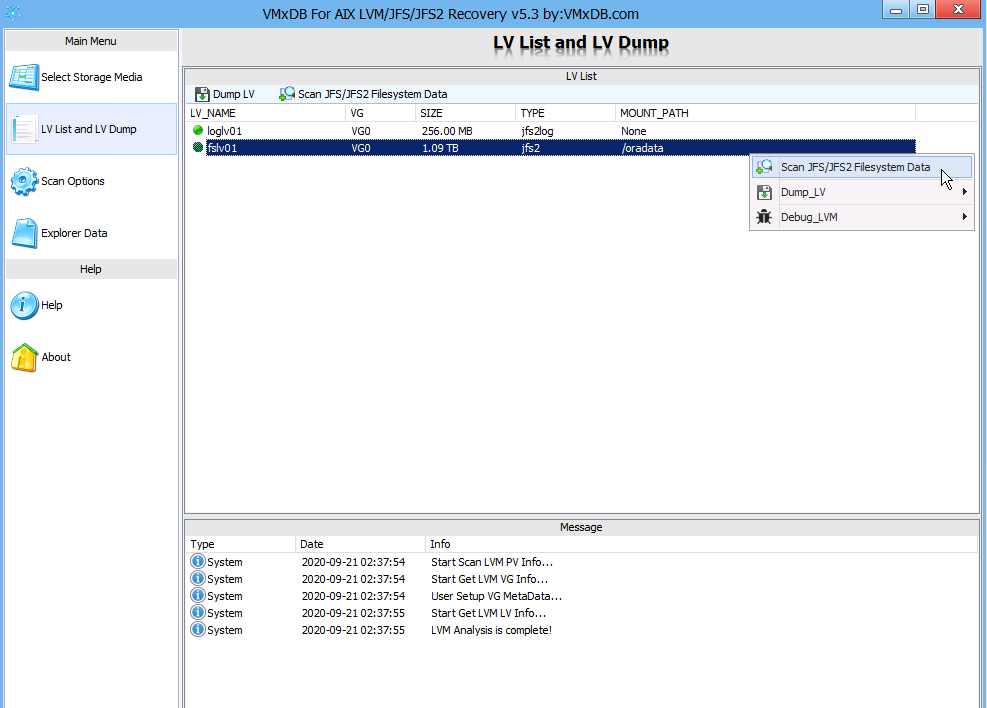Click the Scan JFS/JFS2 context menu icon
Viewport: 987px width, 708px height.
click(764, 167)
